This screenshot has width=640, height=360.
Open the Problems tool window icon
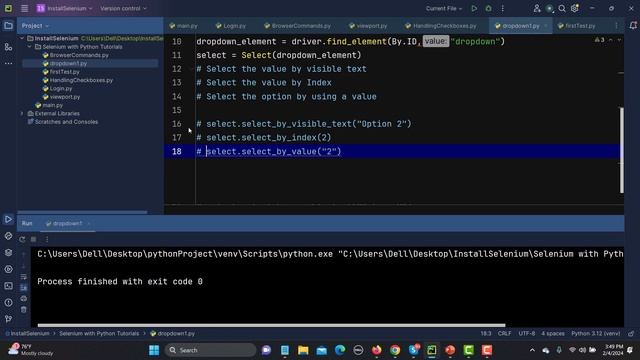[x=8, y=303]
